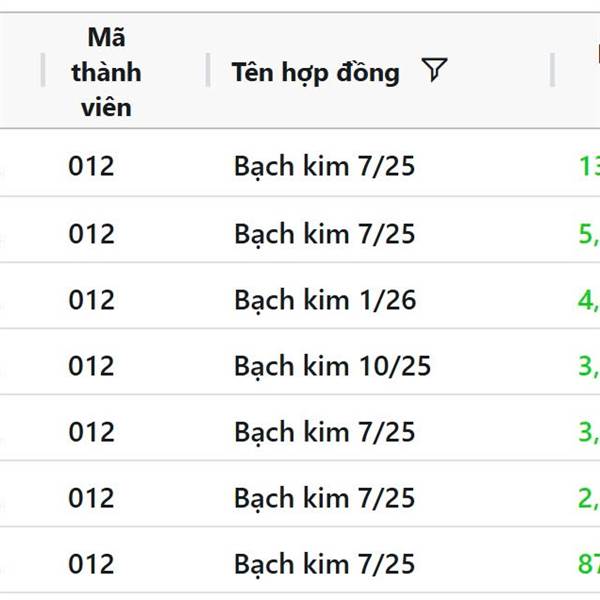Click the green value starting with 5,
The image size is (600, 600).
[x=589, y=234]
